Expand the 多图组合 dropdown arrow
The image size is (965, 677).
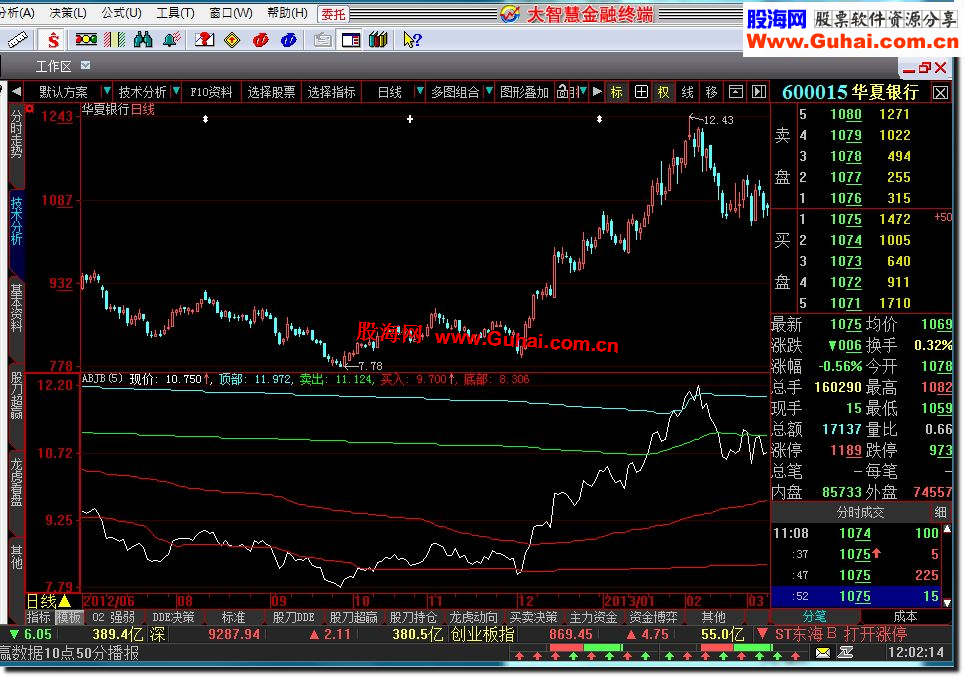pyautogui.click(x=489, y=92)
